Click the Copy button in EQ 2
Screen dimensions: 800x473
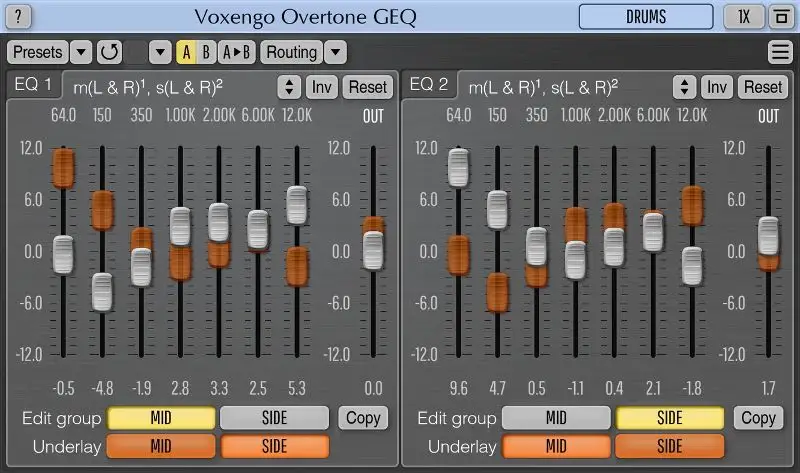click(x=758, y=418)
